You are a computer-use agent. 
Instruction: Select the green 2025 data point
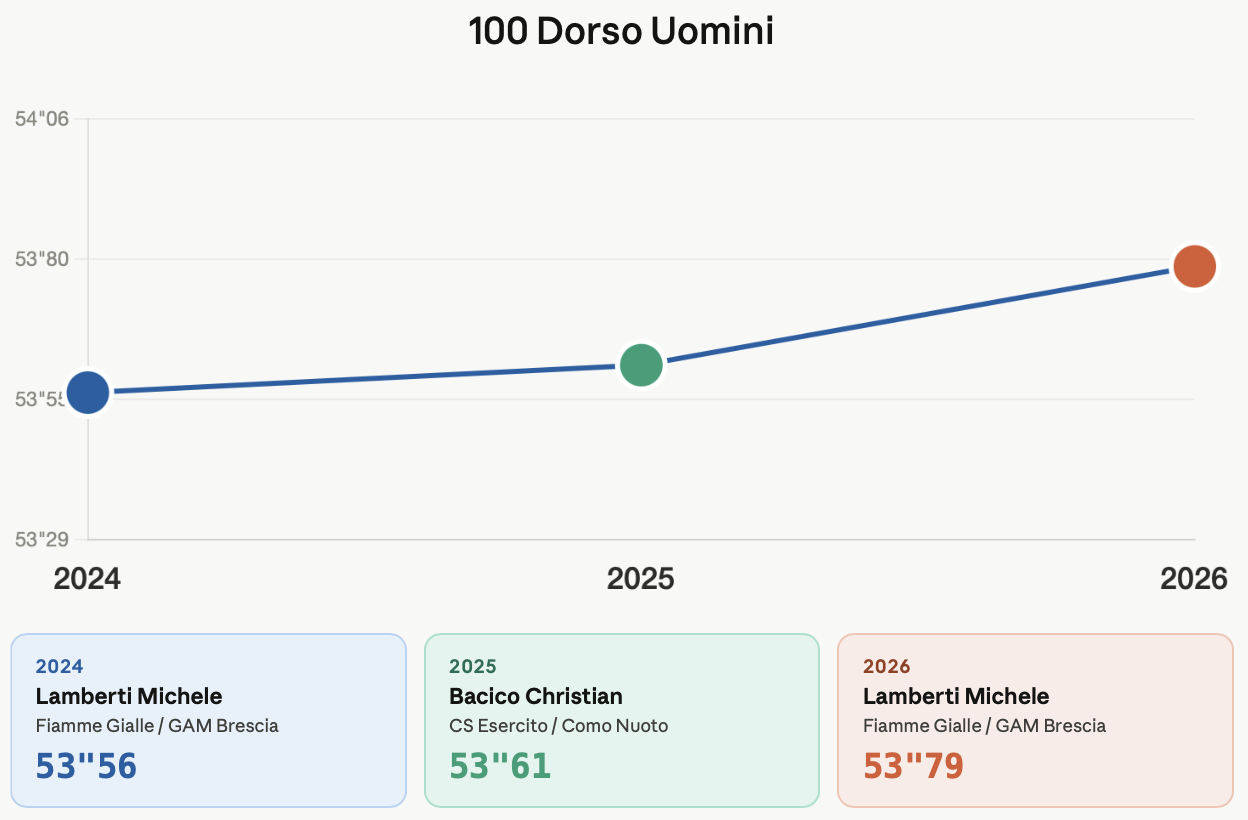click(641, 365)
